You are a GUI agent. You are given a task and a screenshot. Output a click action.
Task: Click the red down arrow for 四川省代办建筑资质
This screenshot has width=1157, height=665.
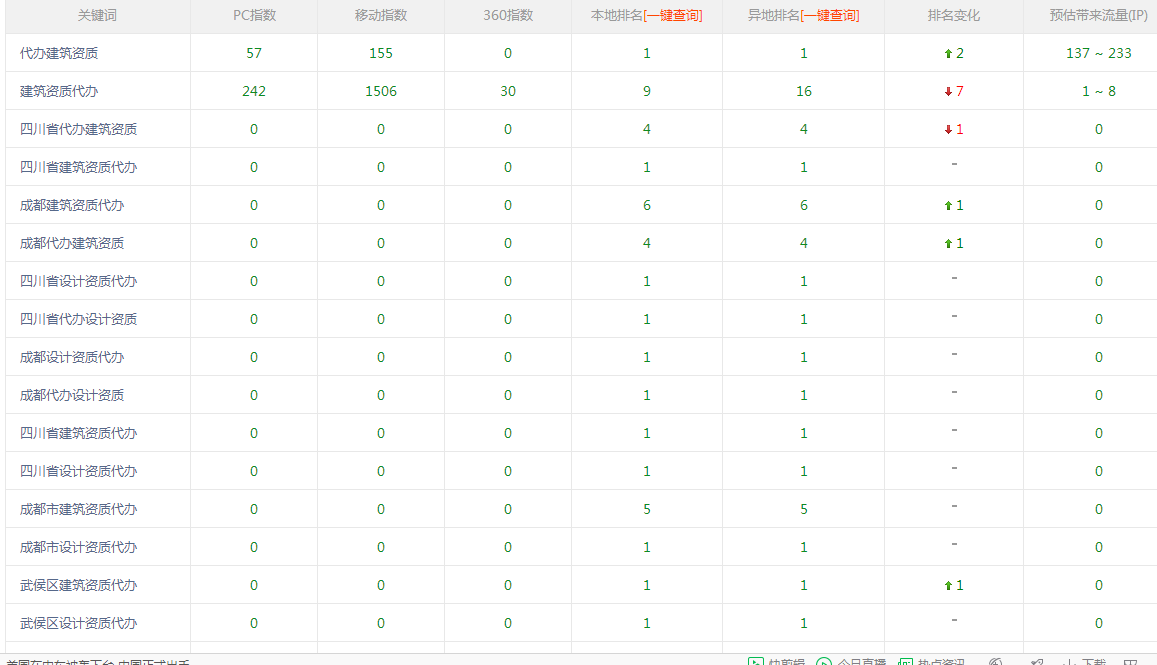(948, 130)
